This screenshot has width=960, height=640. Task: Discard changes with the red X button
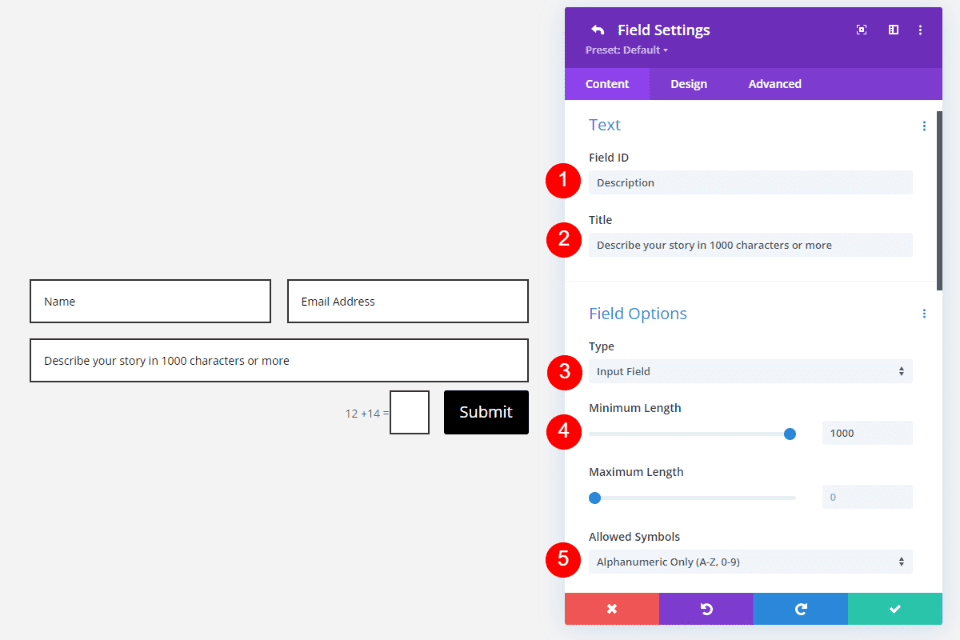(611, 608)
